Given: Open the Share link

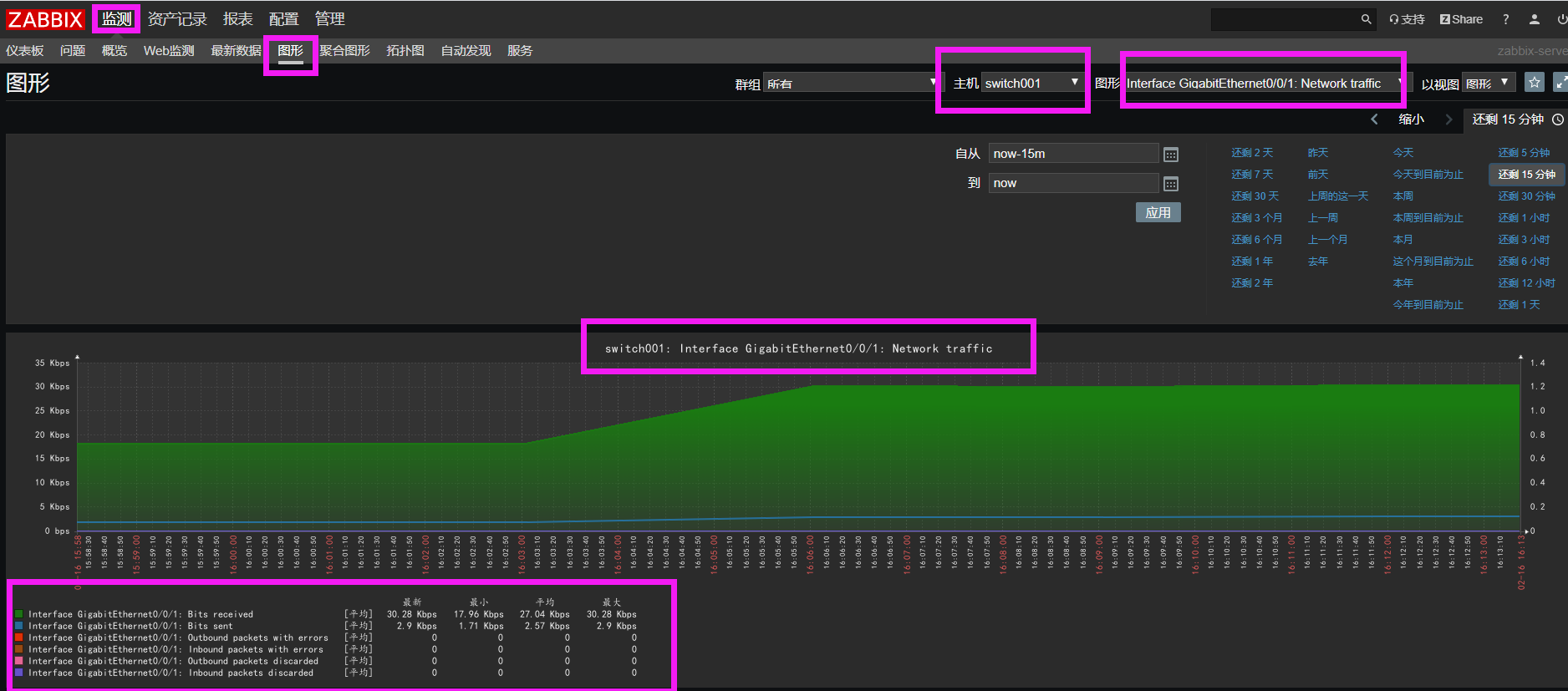Looking at the screenshot, I should click(1461, 19).
